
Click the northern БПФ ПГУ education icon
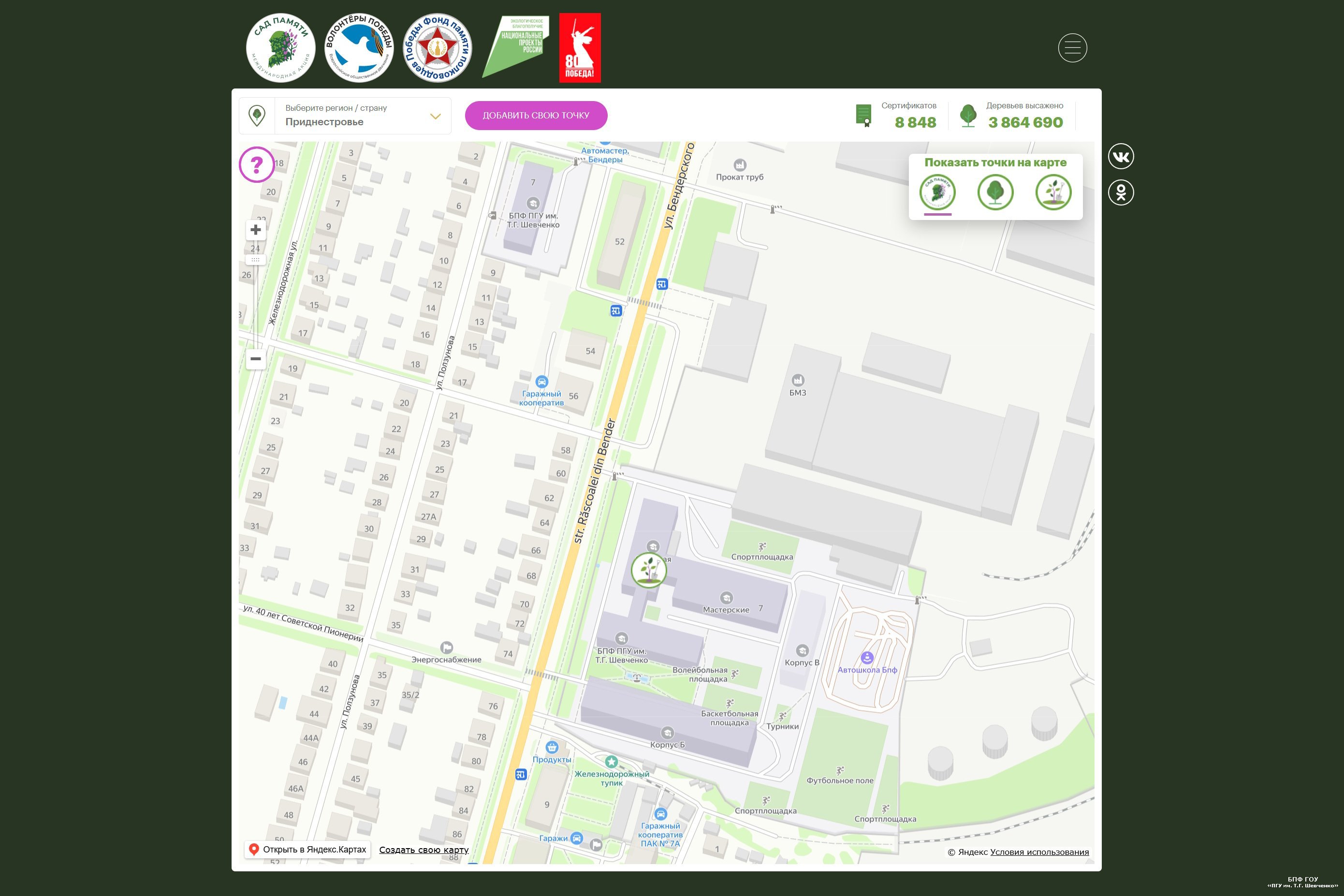coord(533,204)
